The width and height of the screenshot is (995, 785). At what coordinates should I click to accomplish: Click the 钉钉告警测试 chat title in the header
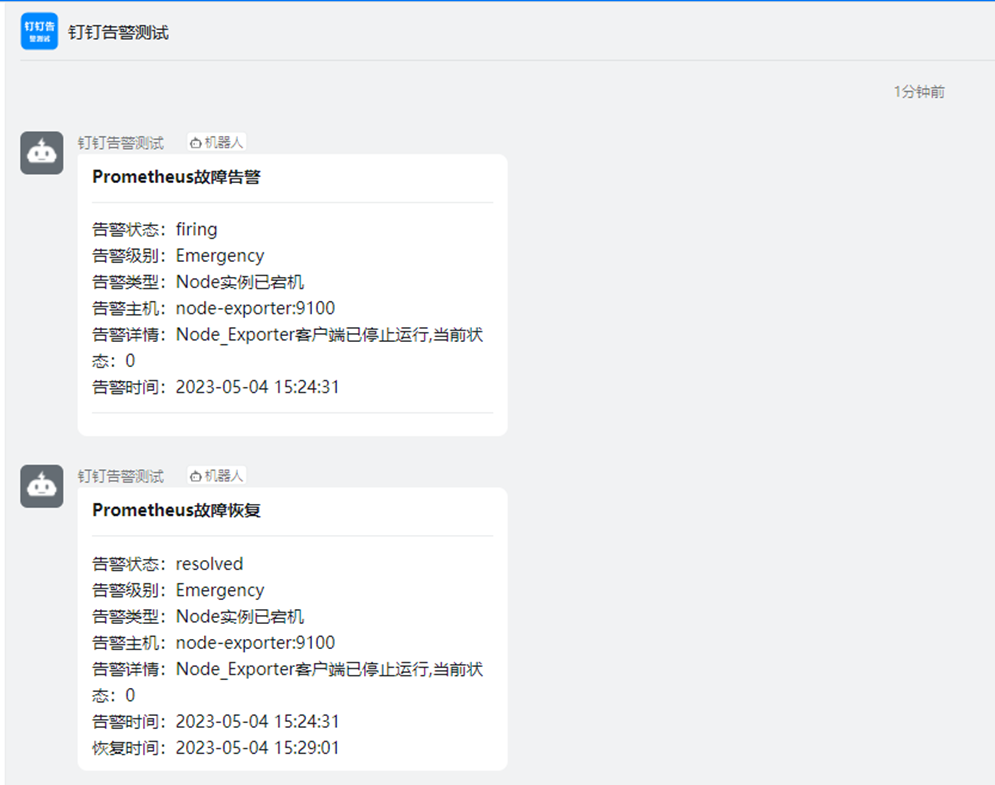pos(119,32)
